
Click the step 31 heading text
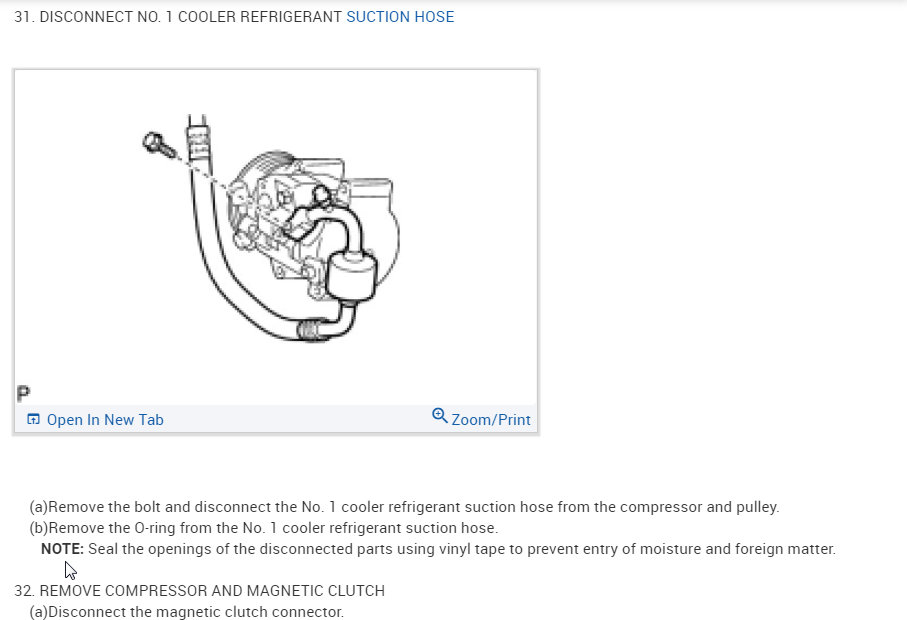pyautogui.click(x=180, y=17)
